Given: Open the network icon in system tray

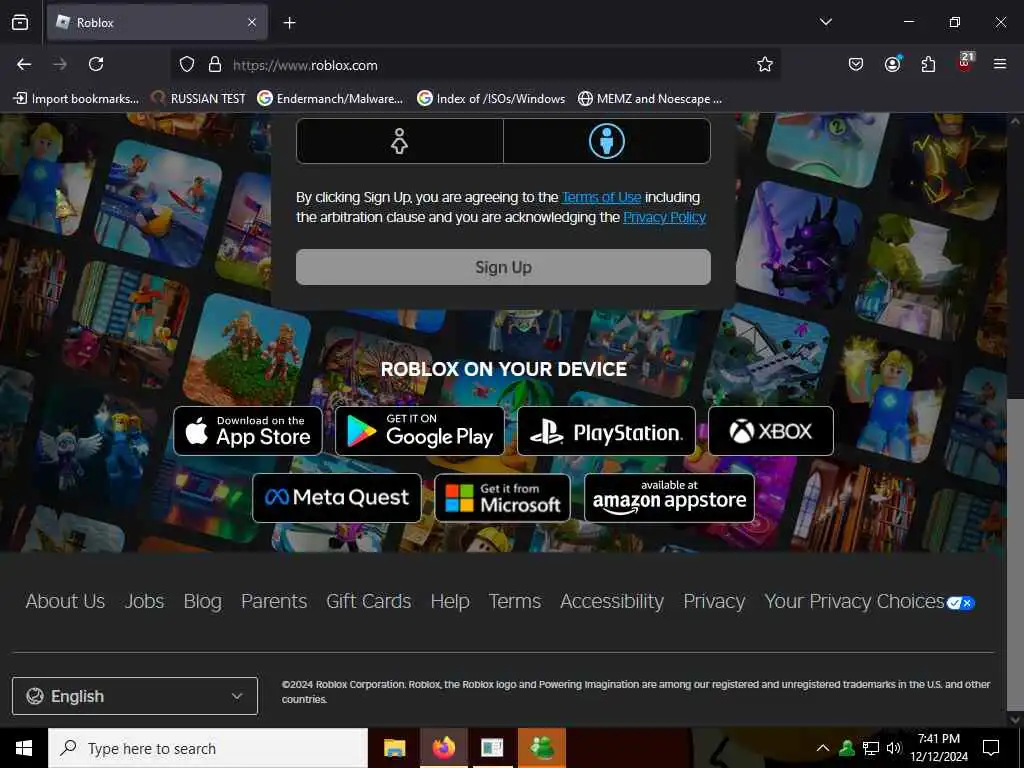Looking at the screenshot, I should point(871,748).
